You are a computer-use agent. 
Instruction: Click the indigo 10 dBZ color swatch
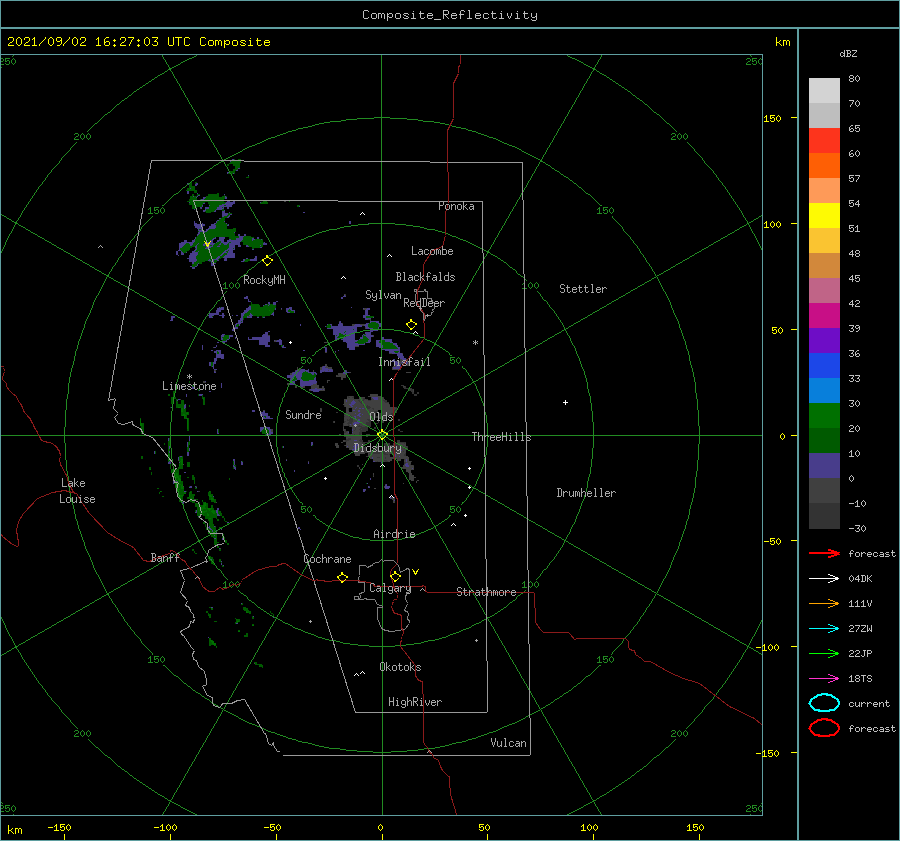point(824,466)
